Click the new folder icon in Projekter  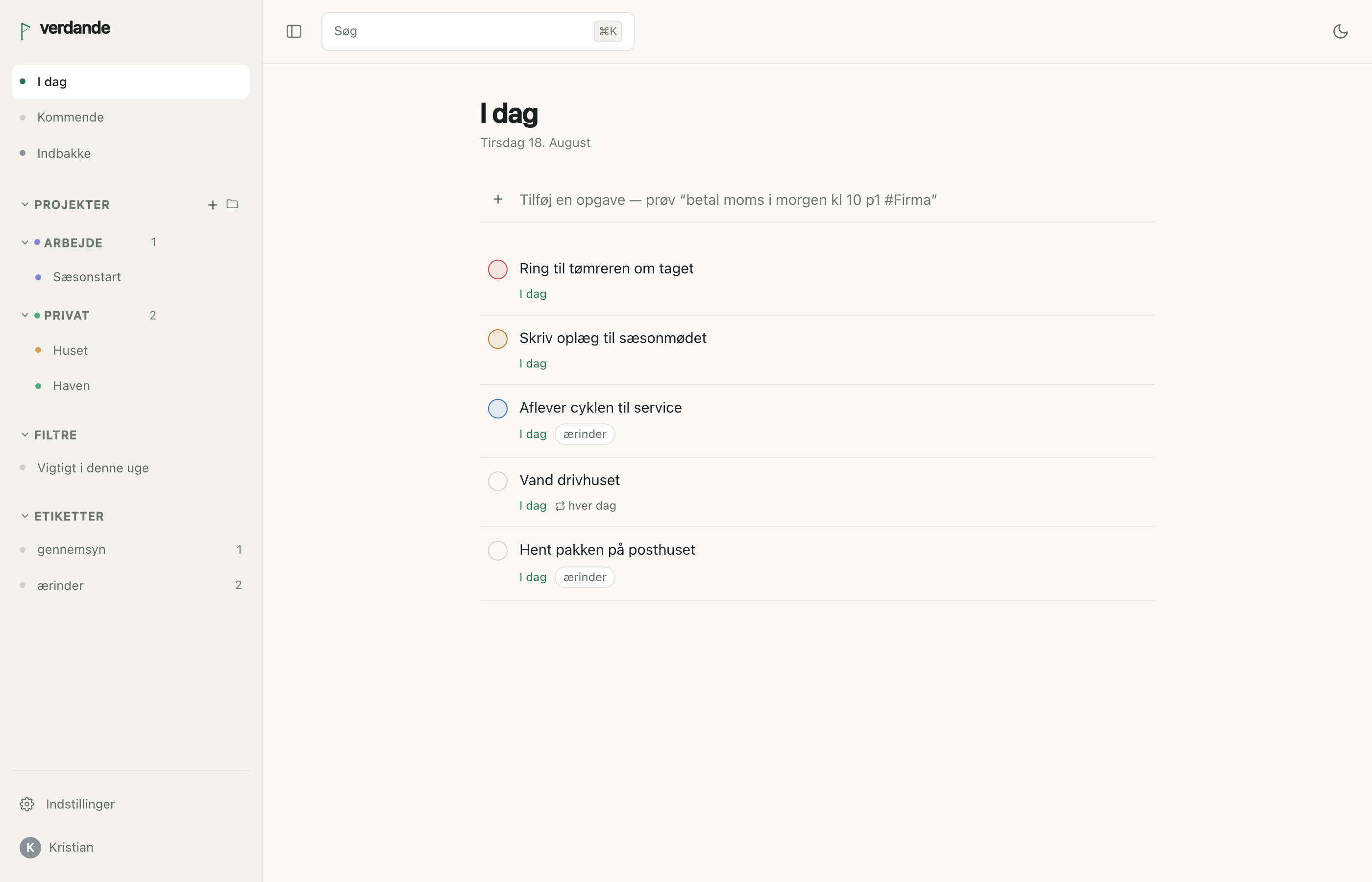(232, 204)
